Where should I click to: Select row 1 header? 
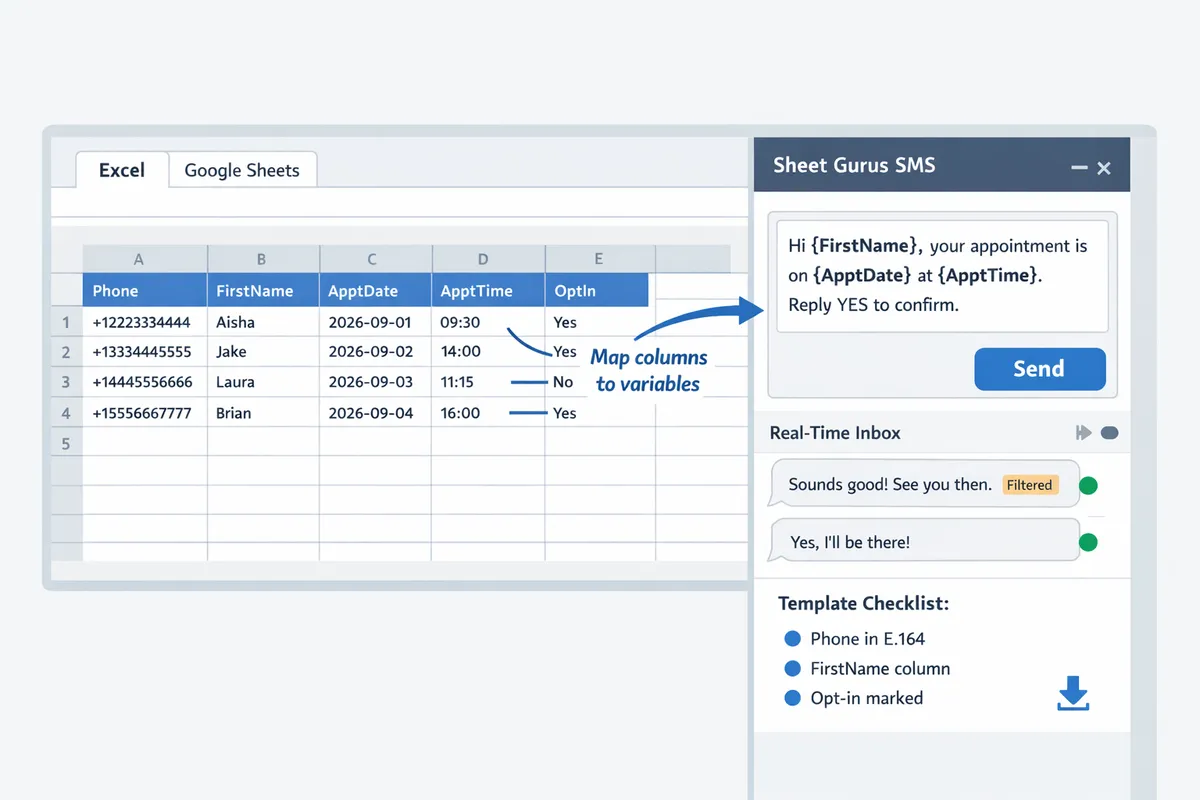[x=66, y=322]
